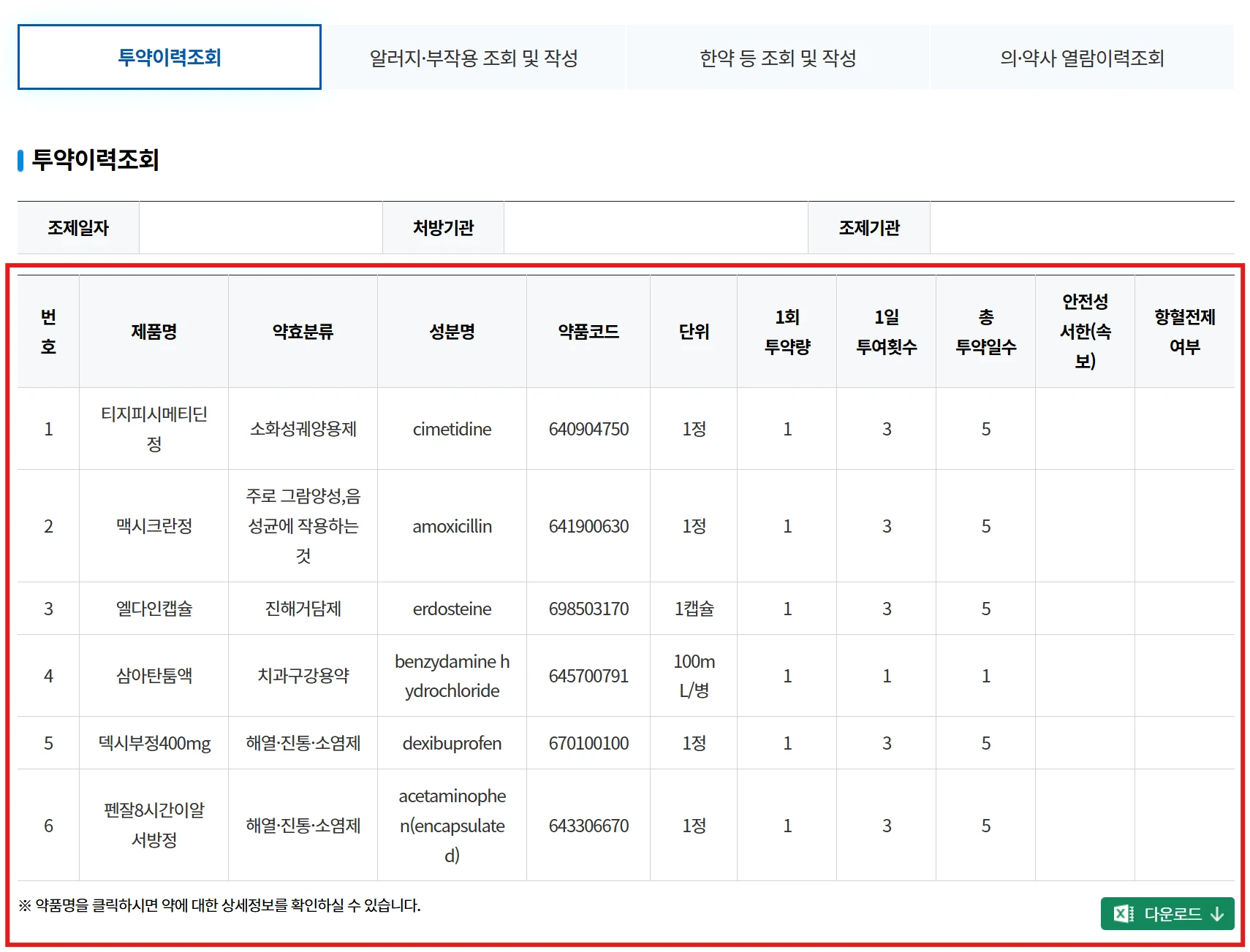Click 펜잘8시간이알서방정 product name
Screen dimensions: 1250x952
154,825
